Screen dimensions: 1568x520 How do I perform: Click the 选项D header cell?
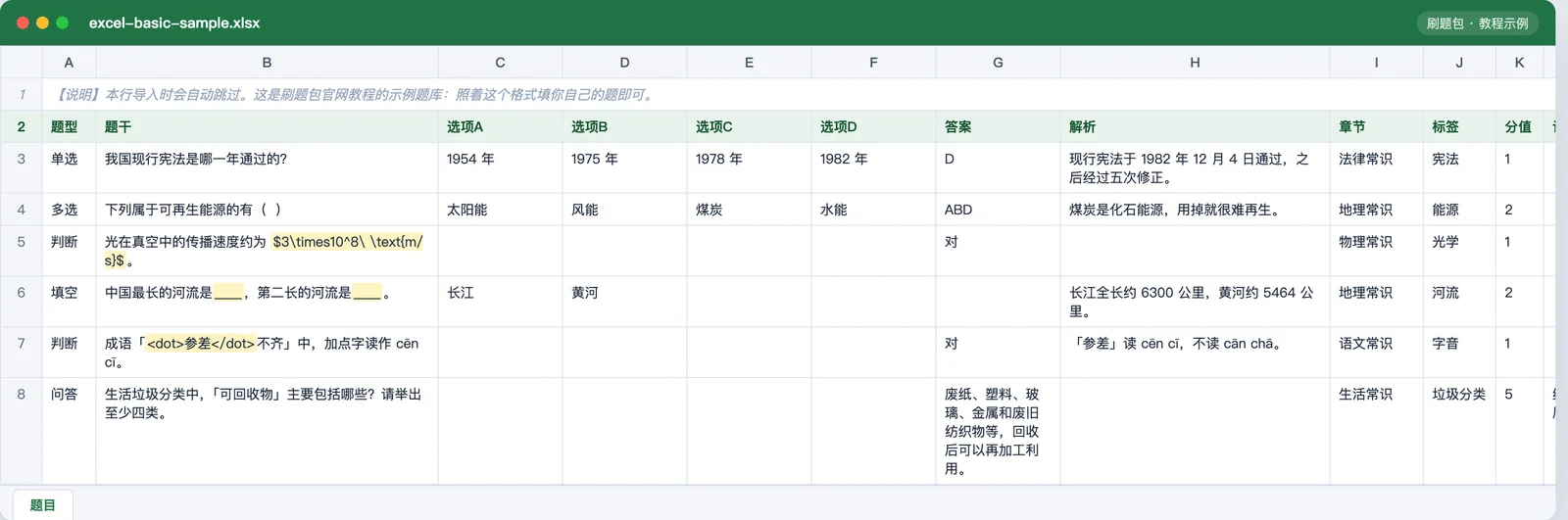(873, 126)
